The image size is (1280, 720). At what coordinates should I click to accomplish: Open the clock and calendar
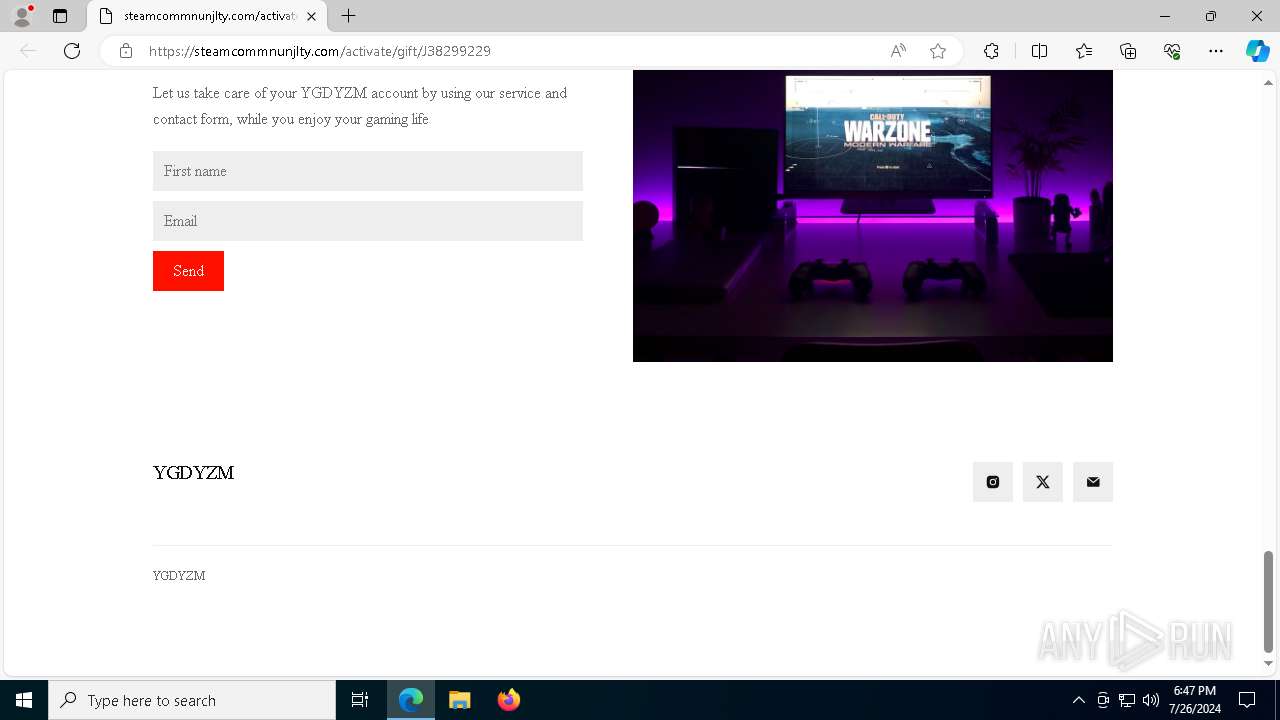(x=1194, y=700)
